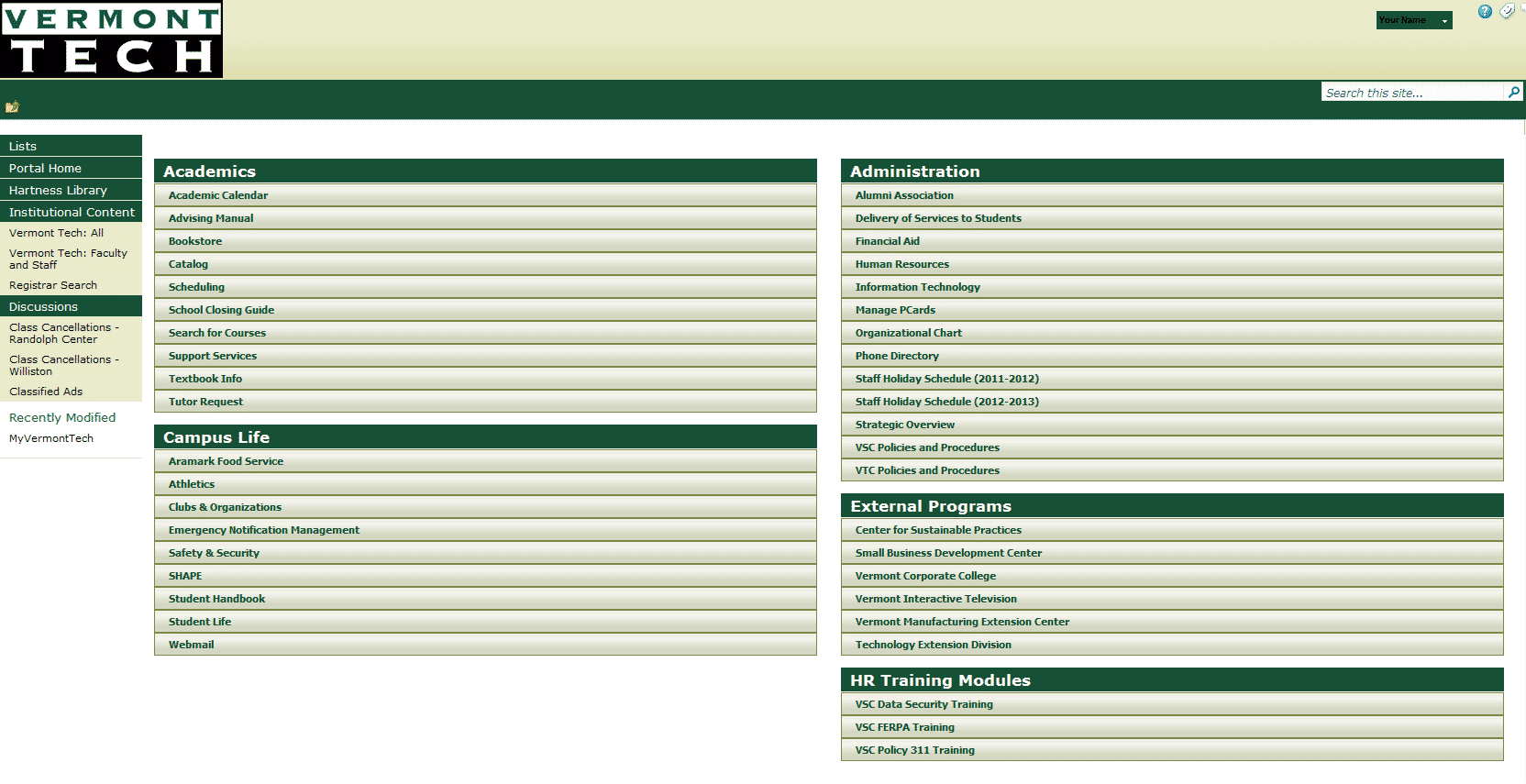View the School Closing Guide
1526x784 pixels.
[485, 310]
